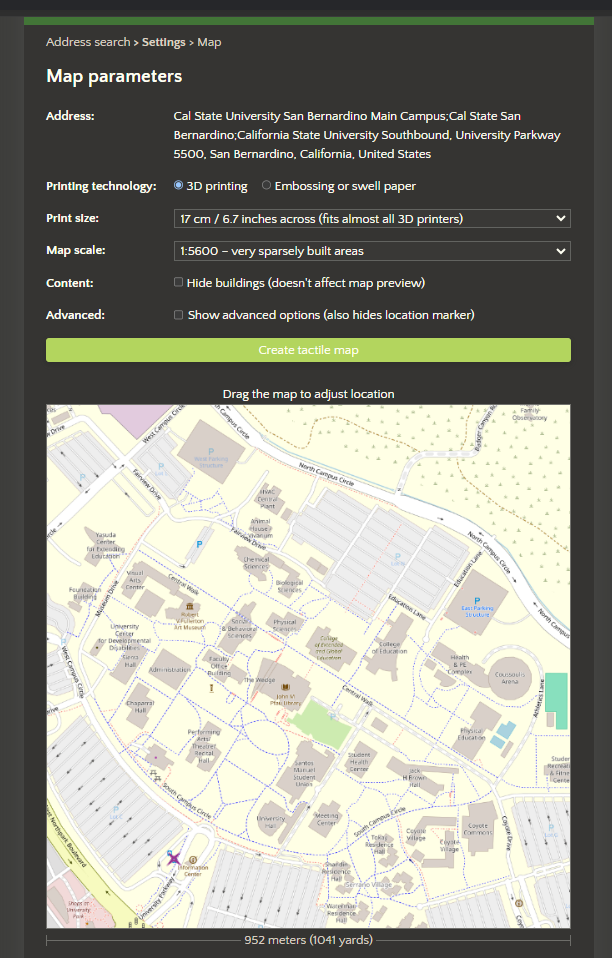The width and height of the screenshot is (612, 958).
Task: Click the John M. Pfau Library book icon
Action: 285,688
